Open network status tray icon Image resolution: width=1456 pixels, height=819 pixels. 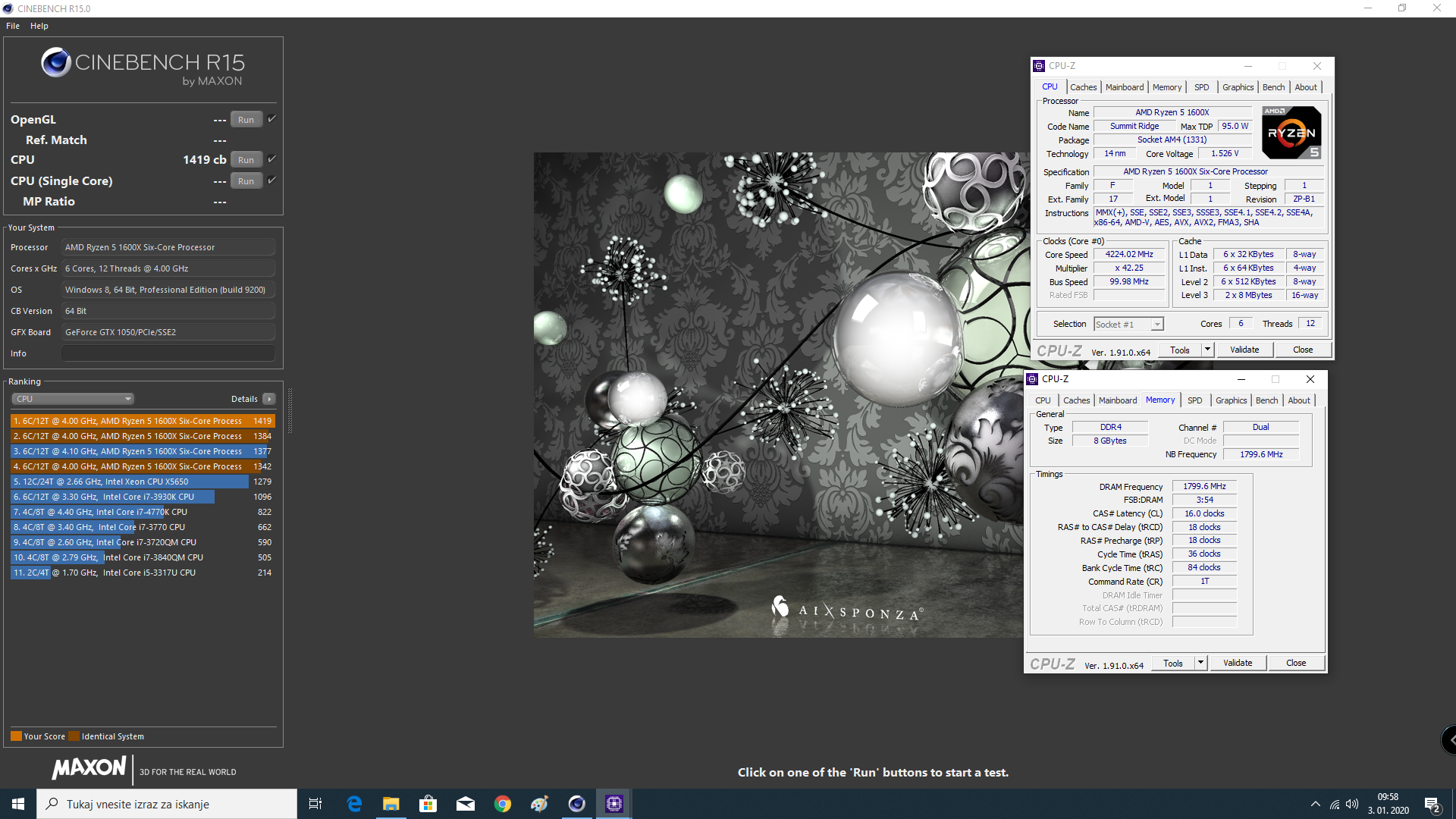[1334, 804]
